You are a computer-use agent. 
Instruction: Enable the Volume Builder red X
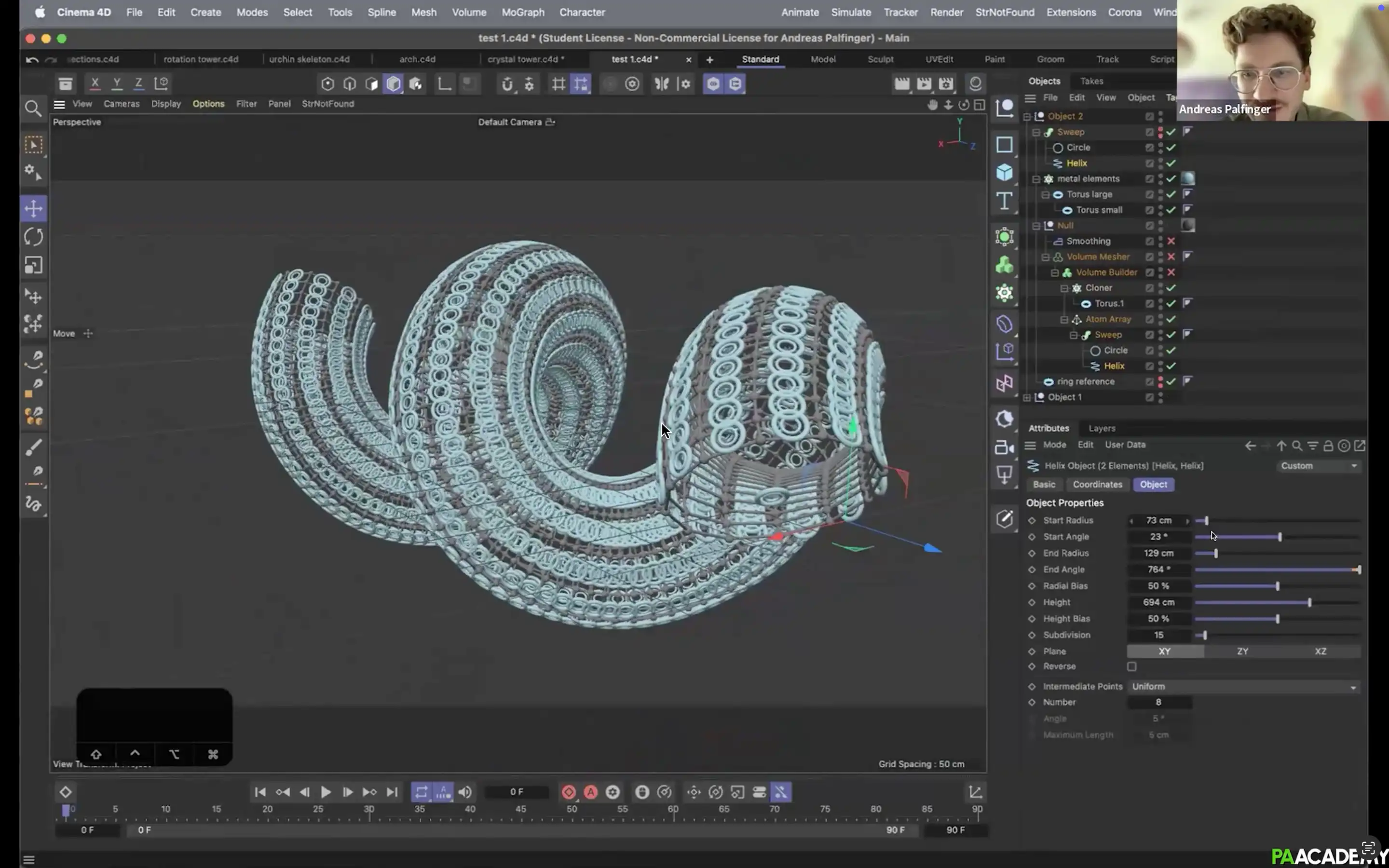coord(1171,272)
